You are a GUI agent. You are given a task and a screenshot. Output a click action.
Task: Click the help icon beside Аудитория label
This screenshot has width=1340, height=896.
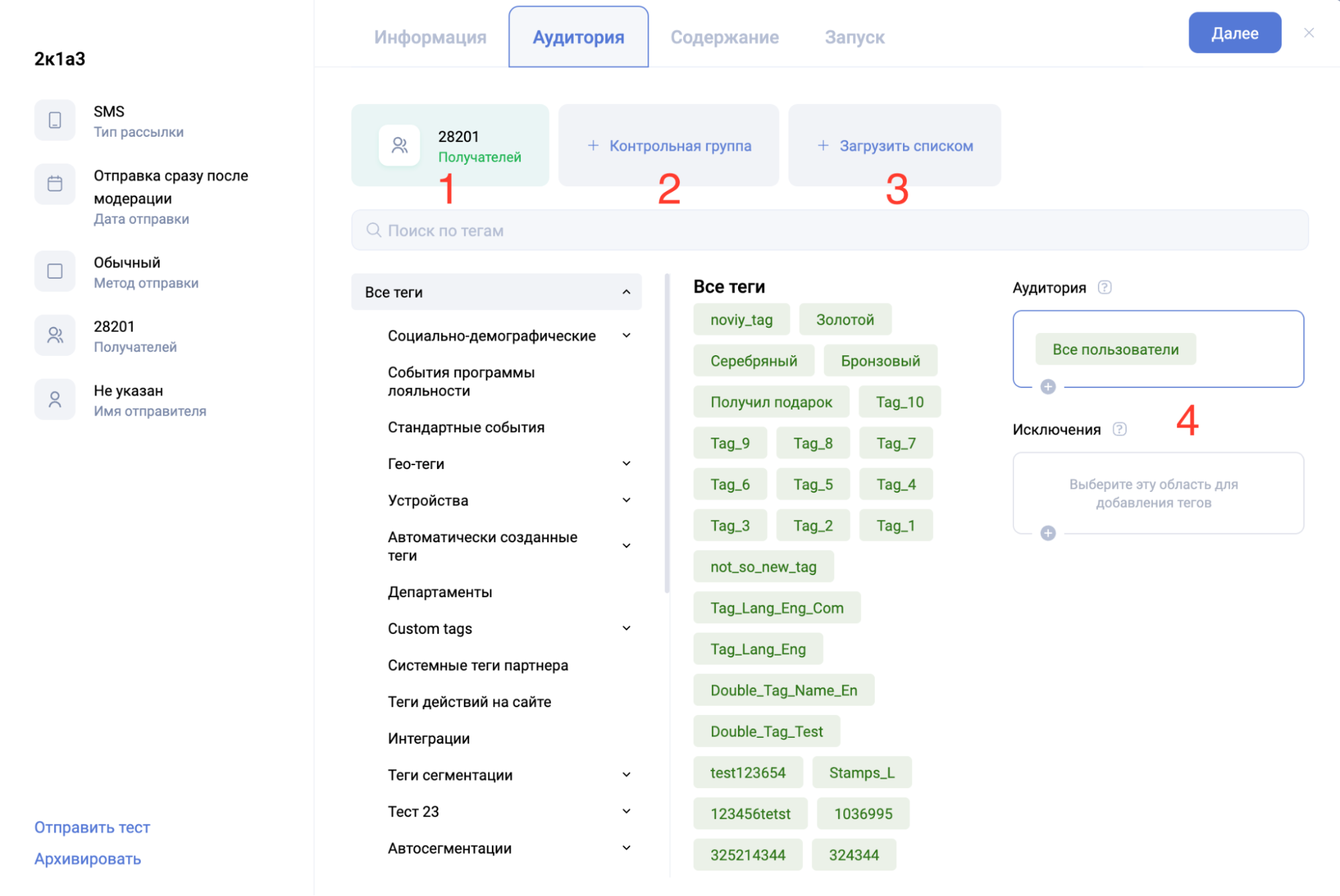pyautogui.click(x=1105, y=287)
